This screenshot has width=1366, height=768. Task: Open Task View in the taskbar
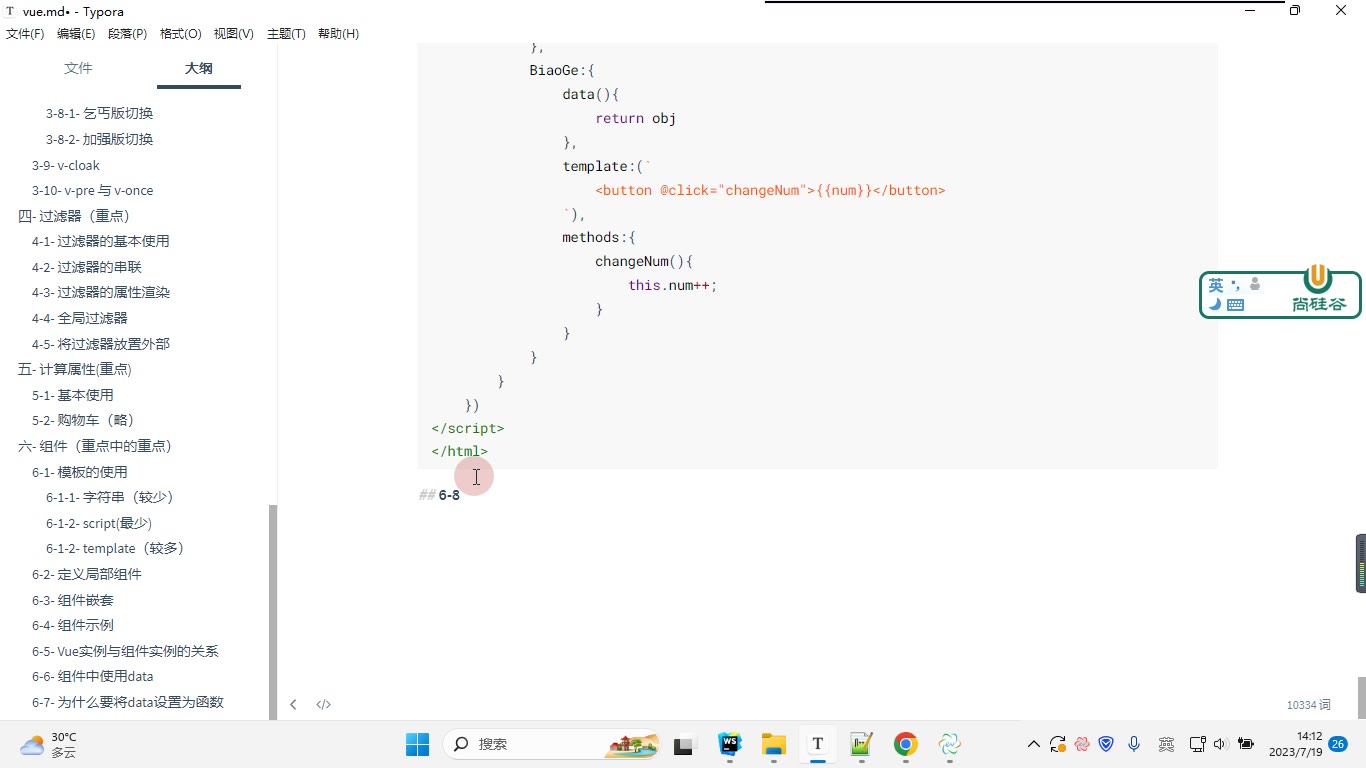point(684,744)
